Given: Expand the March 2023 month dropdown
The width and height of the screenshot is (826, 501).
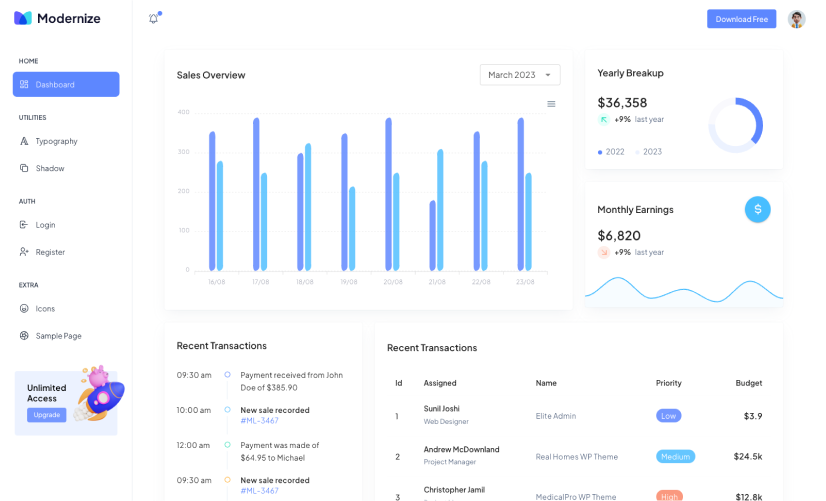Looking at the screenshot, I should point(520,75).
